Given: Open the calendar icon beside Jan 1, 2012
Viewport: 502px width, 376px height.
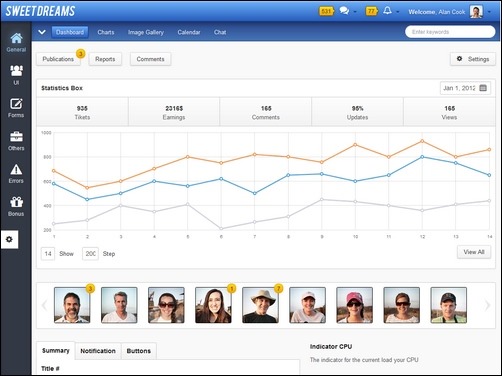Looking at the screenshot, I should click(483, 88).
